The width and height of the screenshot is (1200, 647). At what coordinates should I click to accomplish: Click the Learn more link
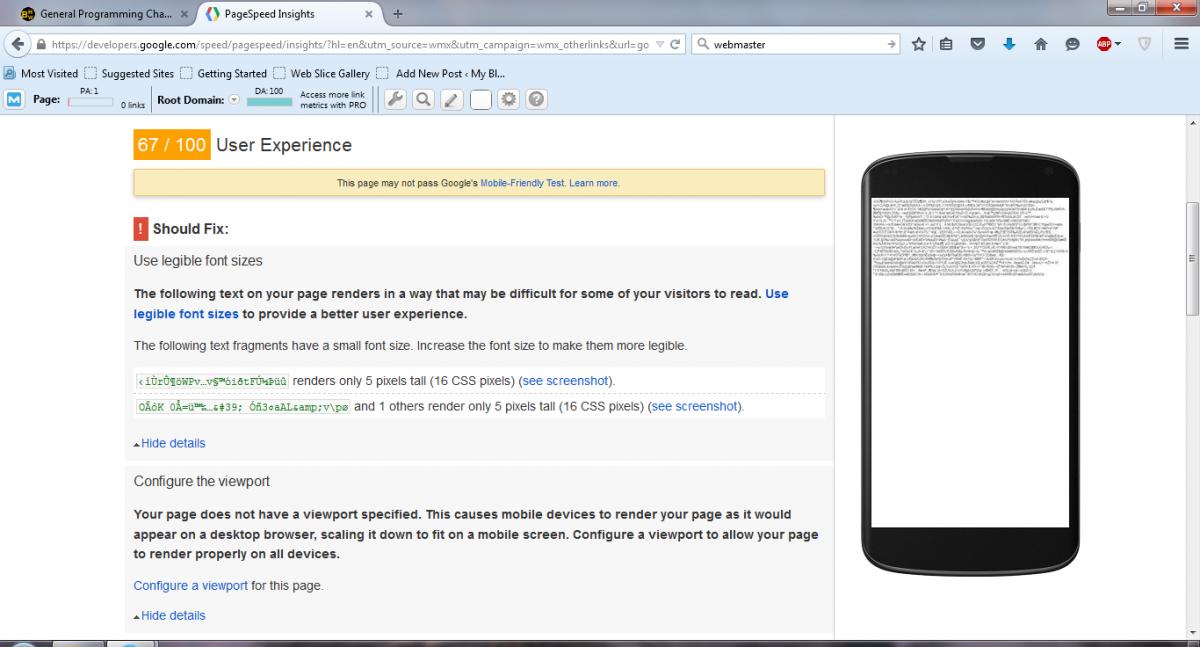point(594,183)
